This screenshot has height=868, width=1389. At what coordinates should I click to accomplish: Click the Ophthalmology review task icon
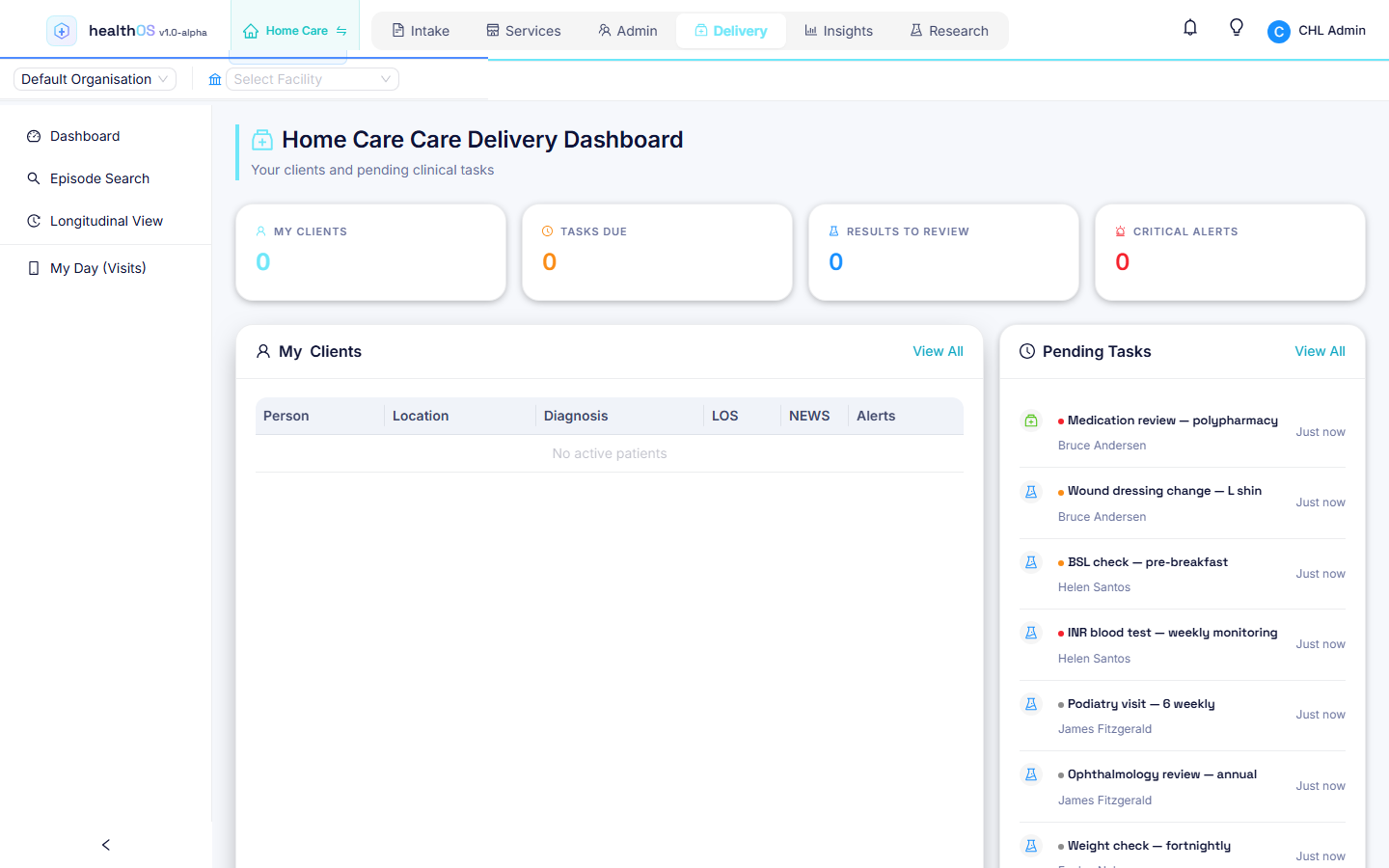[1031, 774]
